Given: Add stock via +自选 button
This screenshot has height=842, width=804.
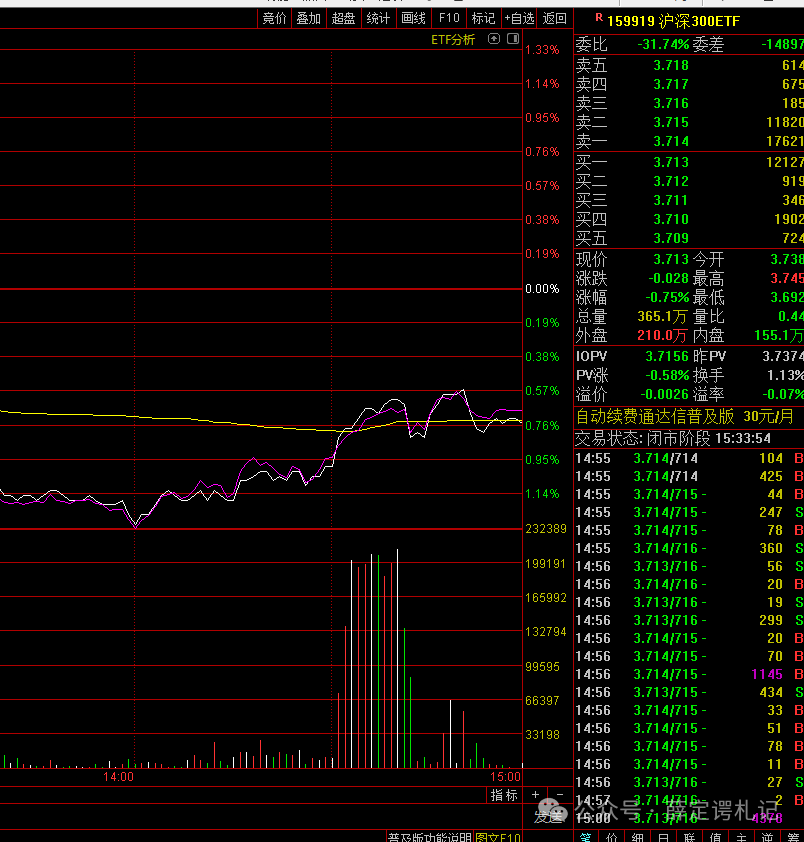Looking at the screenshot, I should pos(519,19).
